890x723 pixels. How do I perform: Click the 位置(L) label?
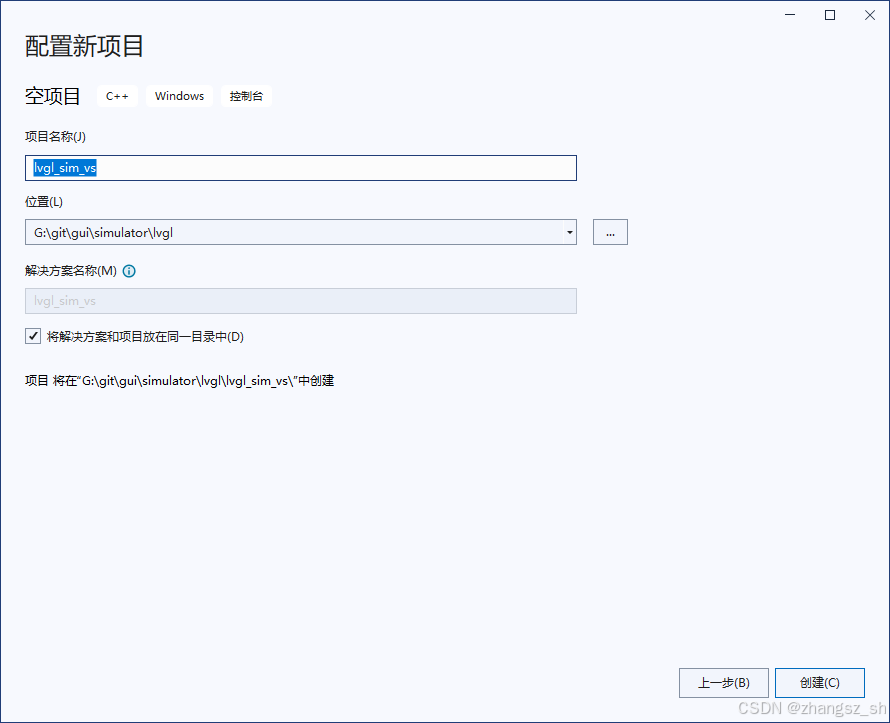[x=44, y=202]
